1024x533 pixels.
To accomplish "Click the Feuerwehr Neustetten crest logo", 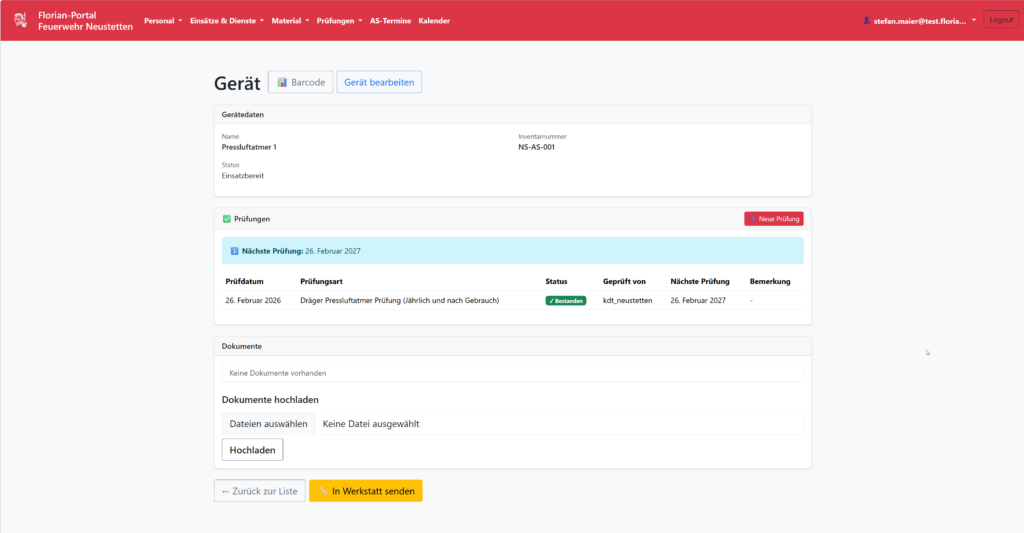I will tap(21, 20).
